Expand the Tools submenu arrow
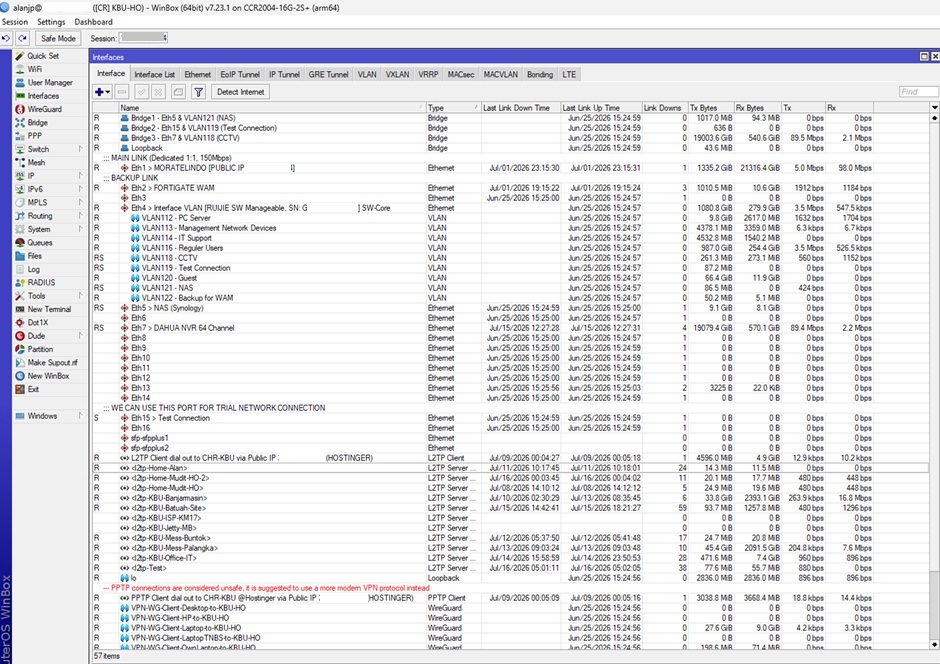The height and width of the screenshot is (664, 940). [80, 295]
